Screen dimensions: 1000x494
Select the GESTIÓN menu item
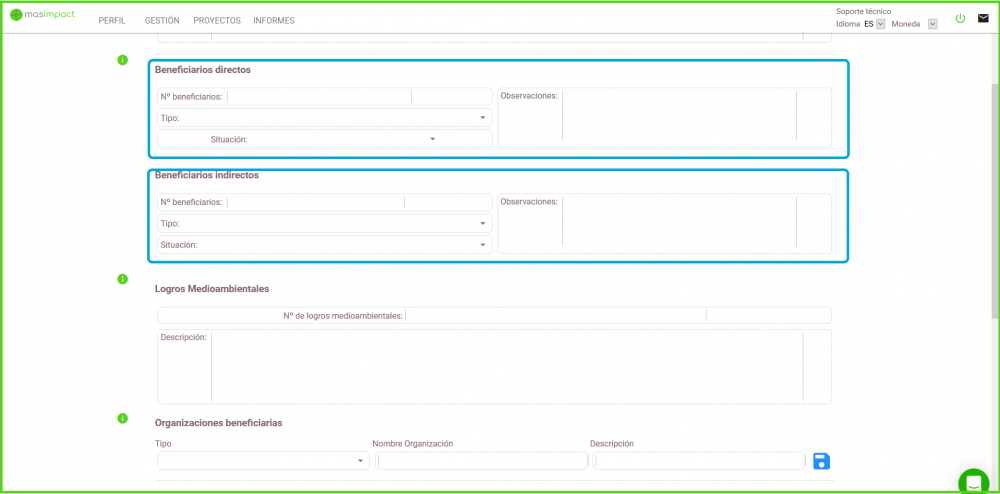(162, 20)
